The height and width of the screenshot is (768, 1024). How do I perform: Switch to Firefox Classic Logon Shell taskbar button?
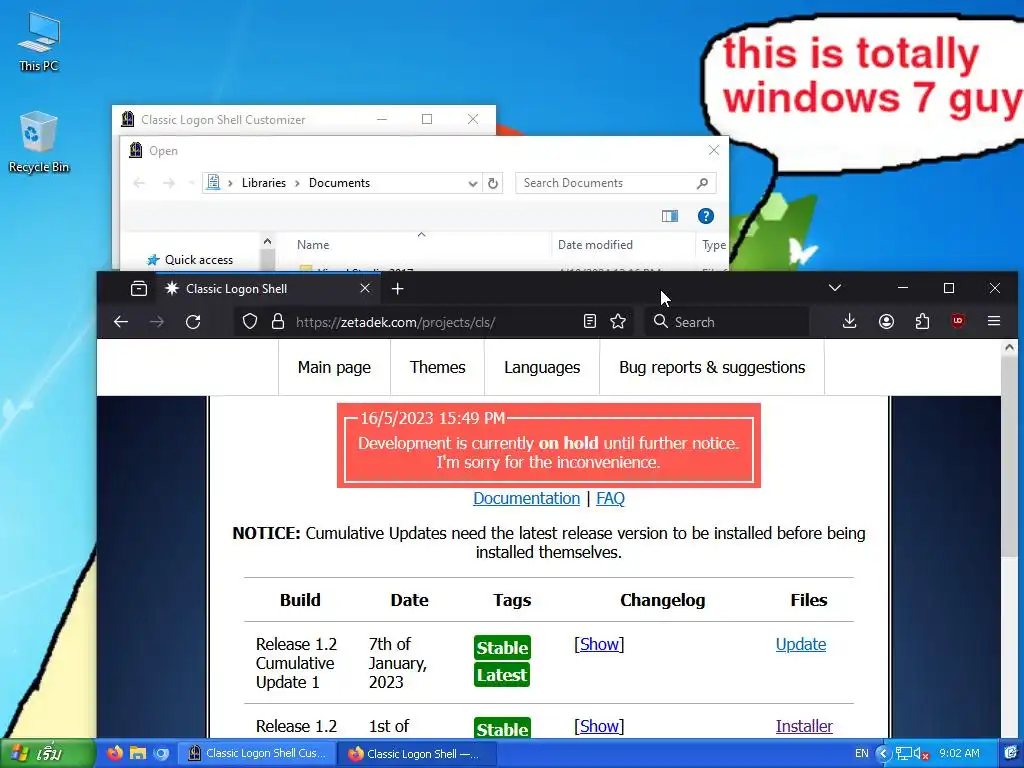pyautogui.click(x=417, y=754)
